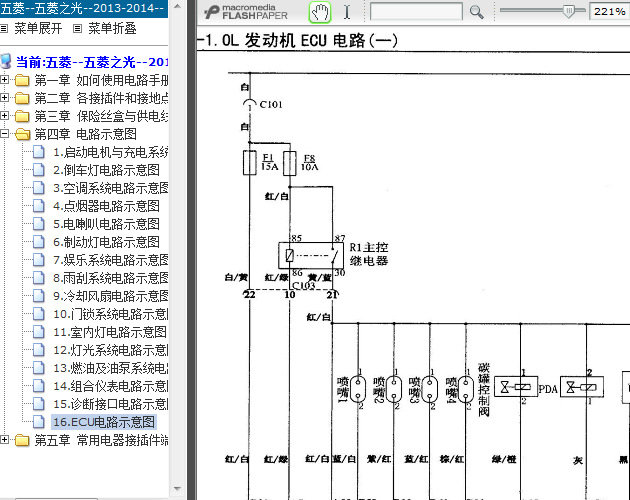Click the icon beside 菜单折叠
Viewport: 630px width, 500px height.
78,29
